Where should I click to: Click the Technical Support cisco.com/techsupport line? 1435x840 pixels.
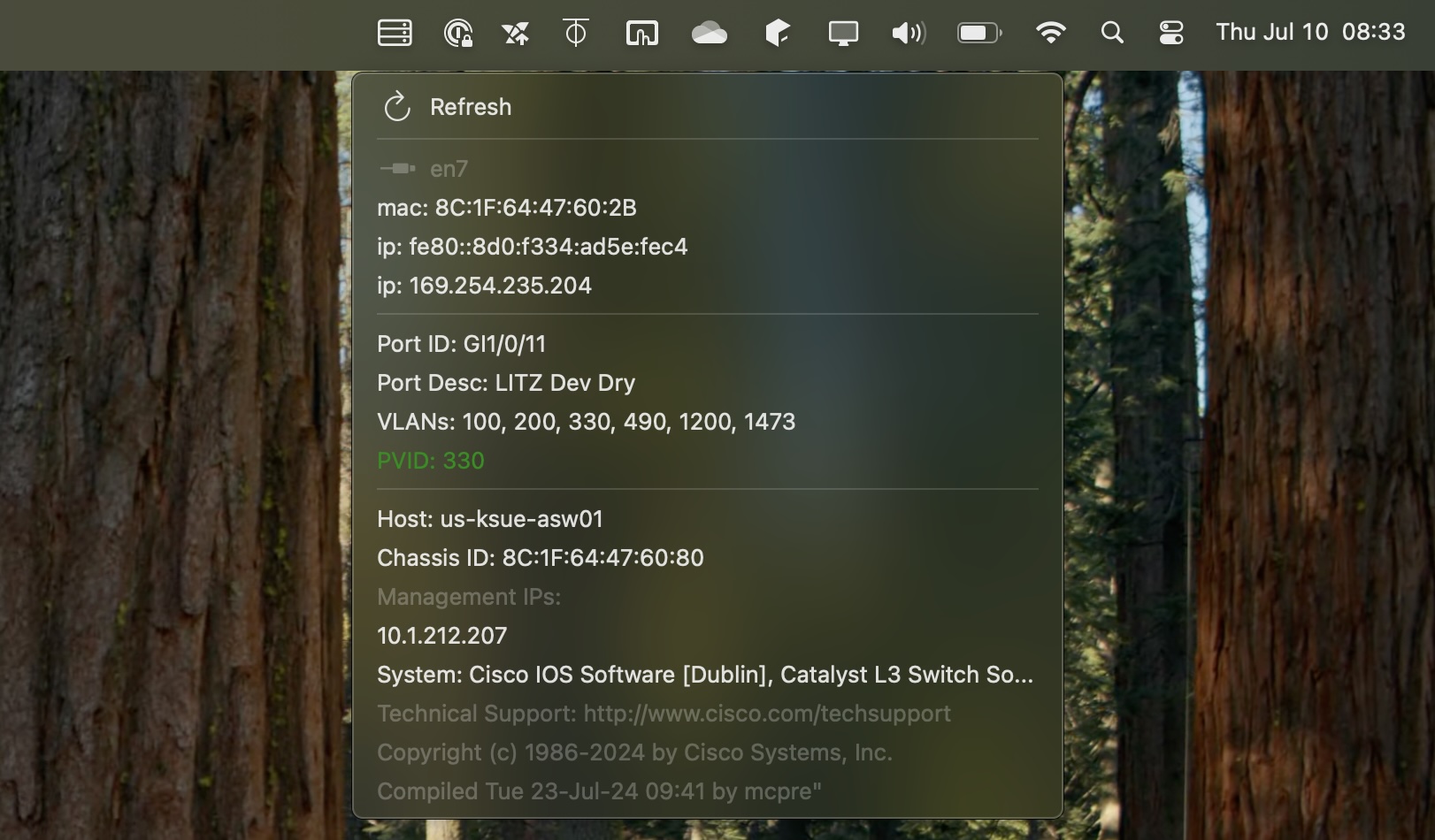pyautogui.click(x=708, y=714)
